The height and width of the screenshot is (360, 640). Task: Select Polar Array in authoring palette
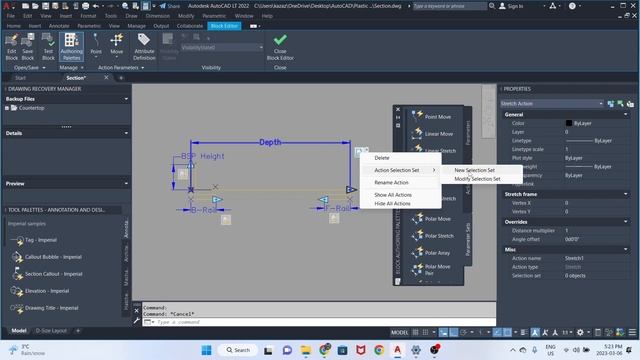click(431, 253)
